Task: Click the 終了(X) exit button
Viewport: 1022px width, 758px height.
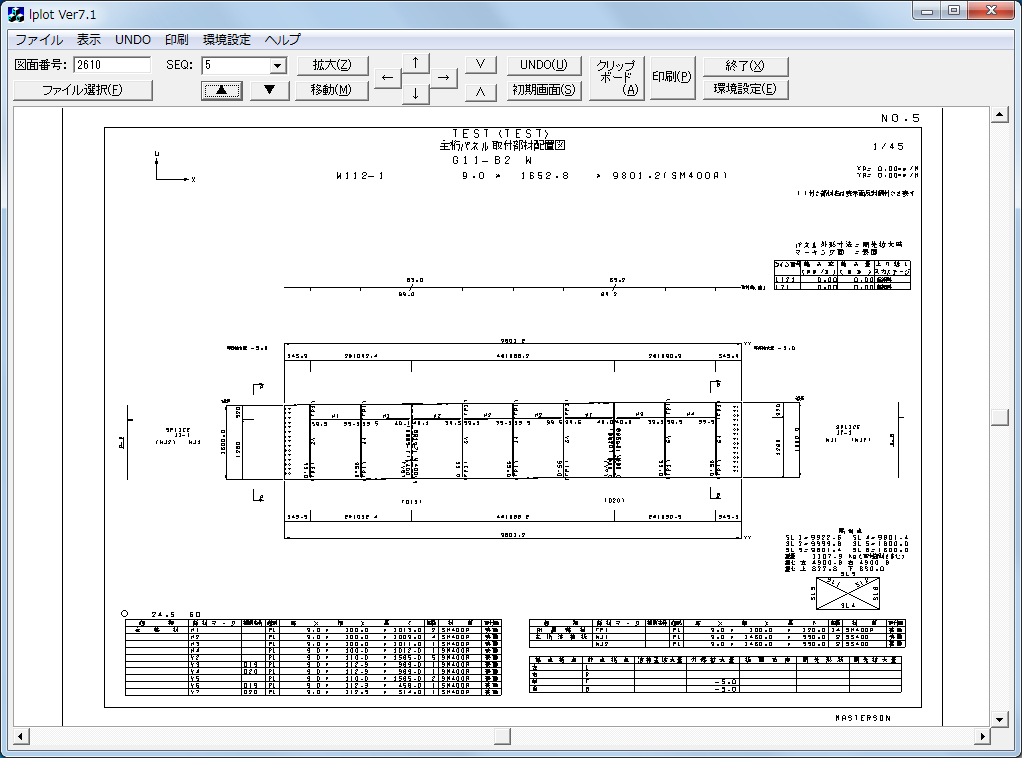Action: tap(745, 65)
